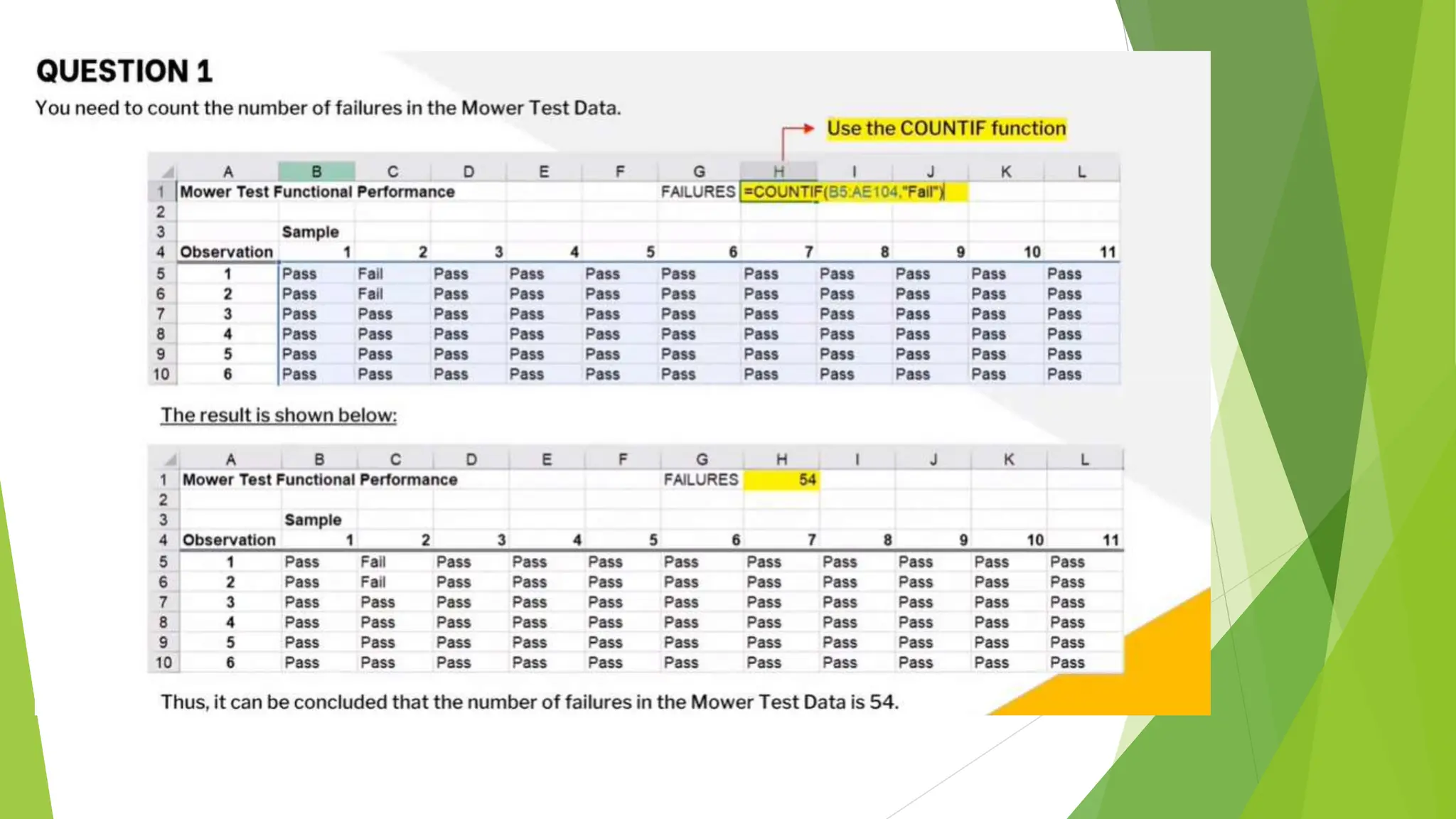
Task: Select column L header in the bottom spreadsheet
Action: [1084, 460]
